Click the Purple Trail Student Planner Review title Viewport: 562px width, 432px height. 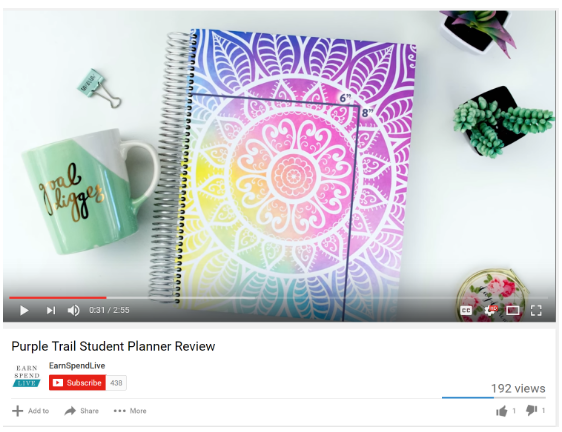tap(113, 346)
